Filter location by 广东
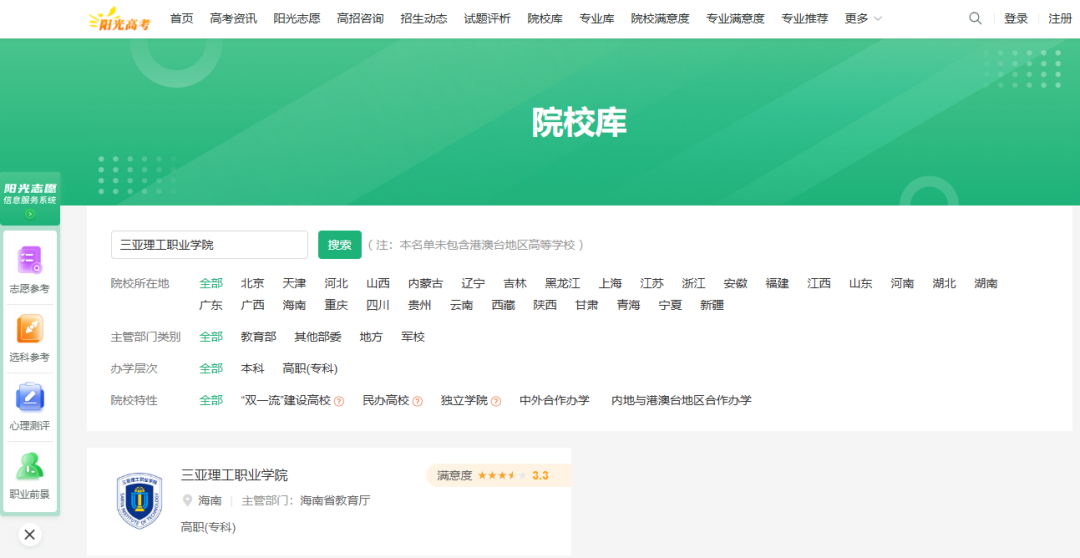Viewport: 1080px width, 558px height. click(211, 305)
